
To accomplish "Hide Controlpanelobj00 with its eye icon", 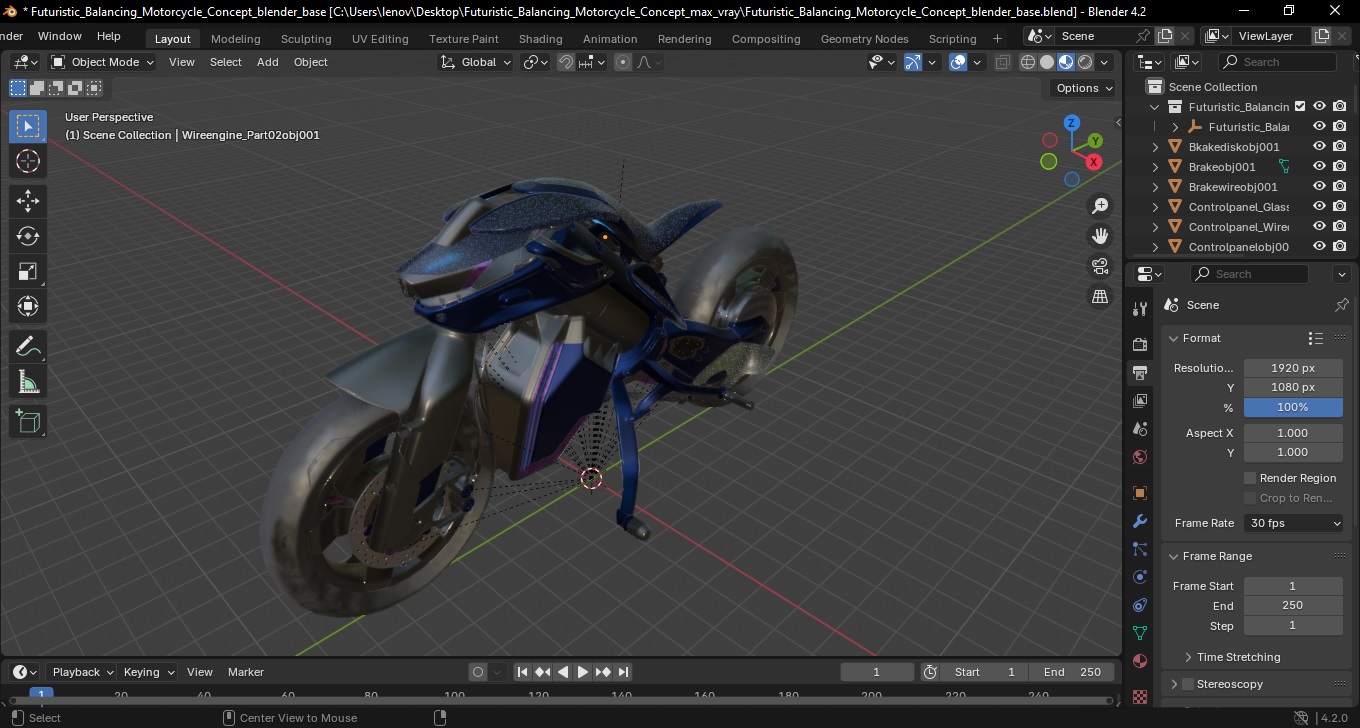I will (x=1320, y=247).
